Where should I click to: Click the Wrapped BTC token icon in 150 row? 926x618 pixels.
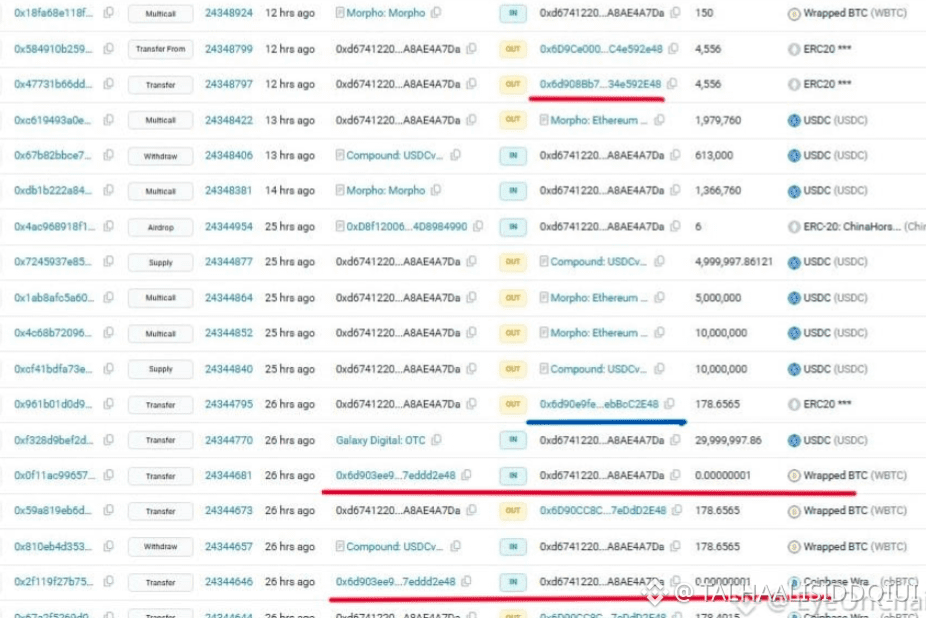point(794,13)
